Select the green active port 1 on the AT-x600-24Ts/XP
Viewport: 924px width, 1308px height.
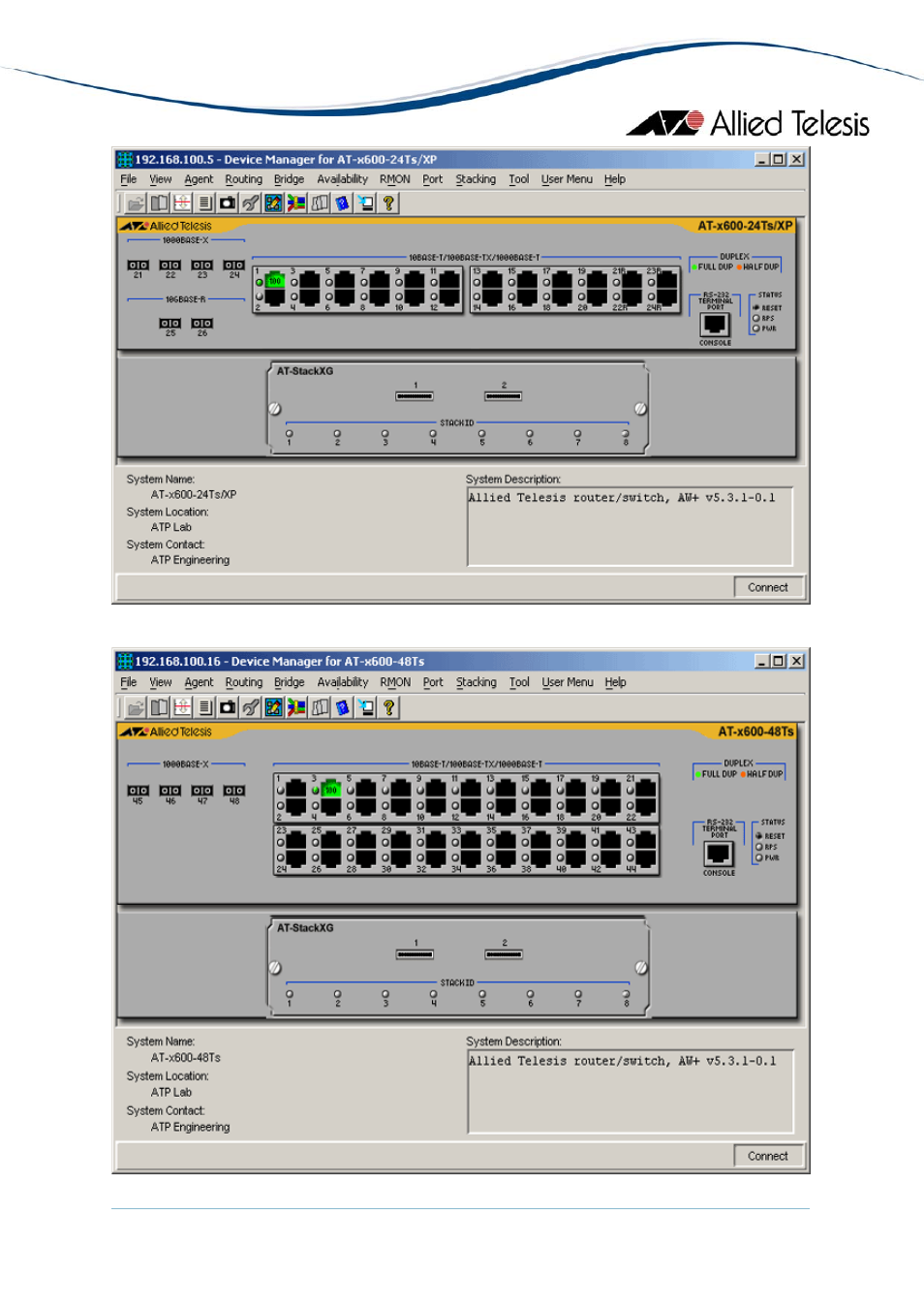(274, 281)
